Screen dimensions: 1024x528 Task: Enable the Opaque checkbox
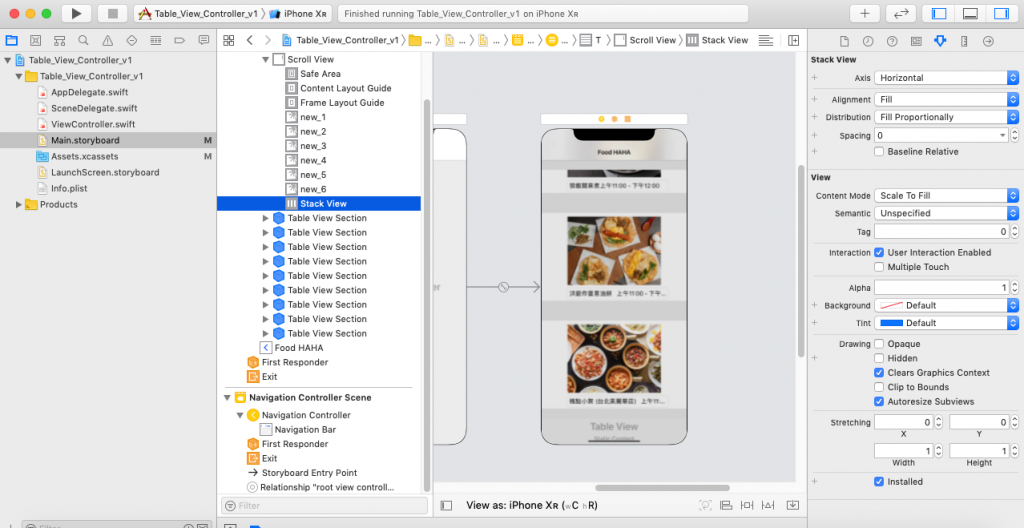(x=879, y=344)
